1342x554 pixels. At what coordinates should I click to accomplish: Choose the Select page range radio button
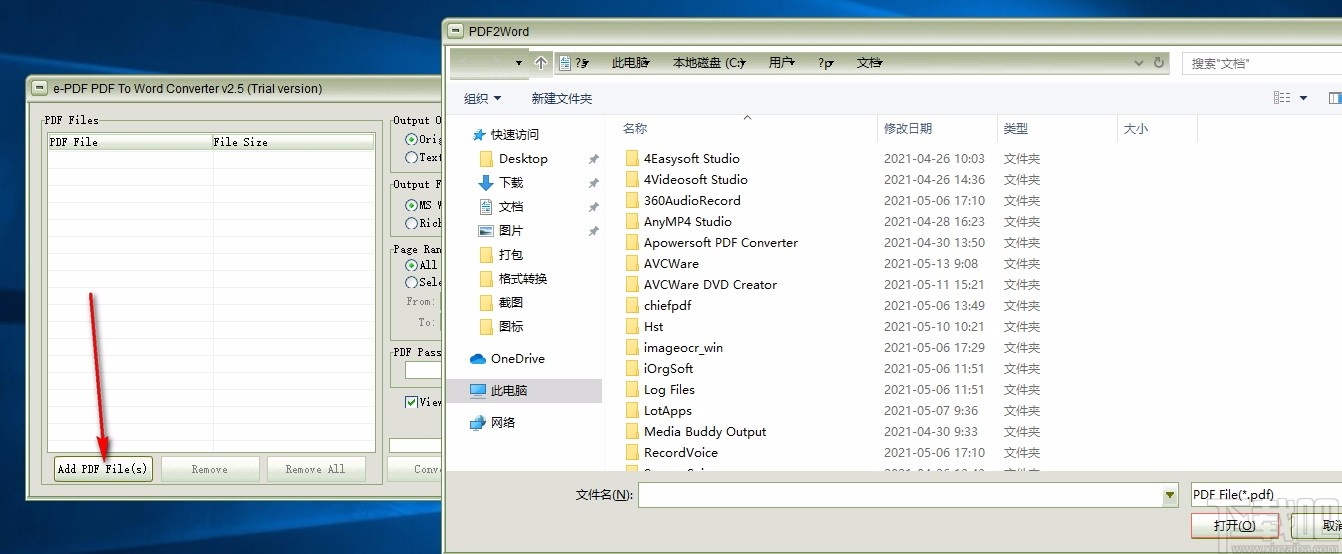tap(411, 282)
